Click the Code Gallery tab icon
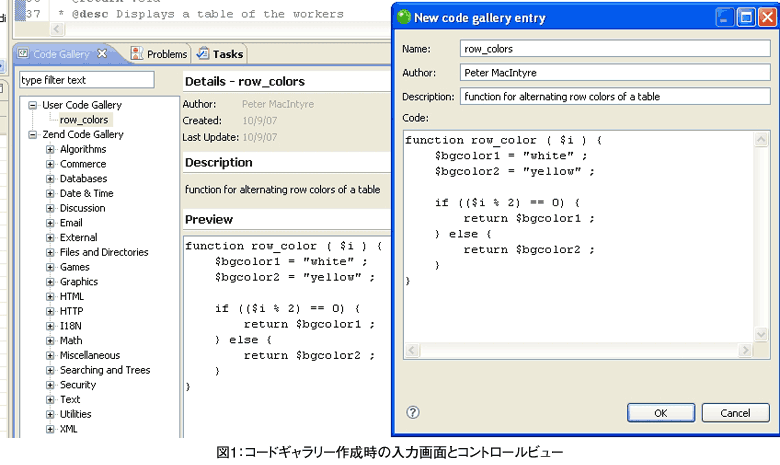780x465 pixels. tap(23, 54)
